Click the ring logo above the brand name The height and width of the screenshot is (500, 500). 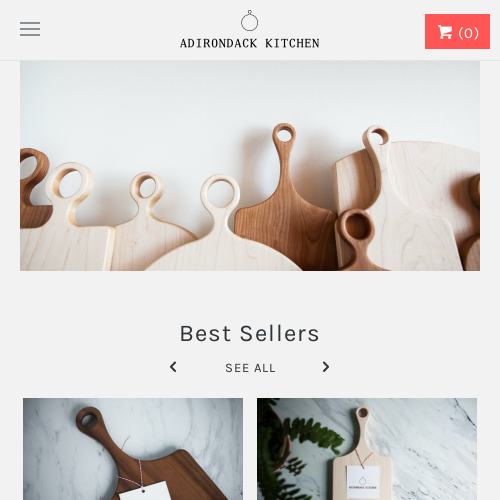250,20
